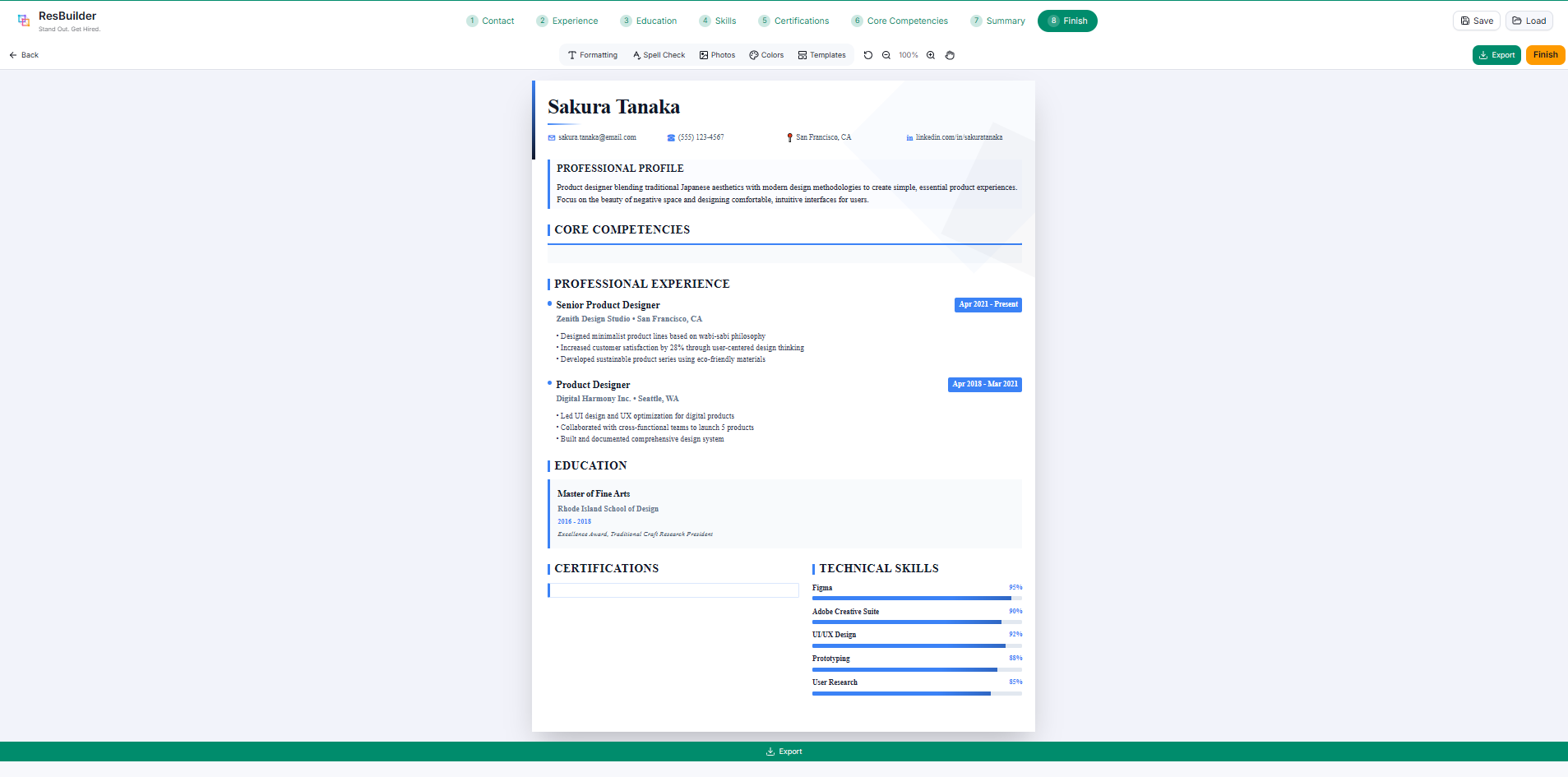Open the Photos panel

[x=717, y=55]
